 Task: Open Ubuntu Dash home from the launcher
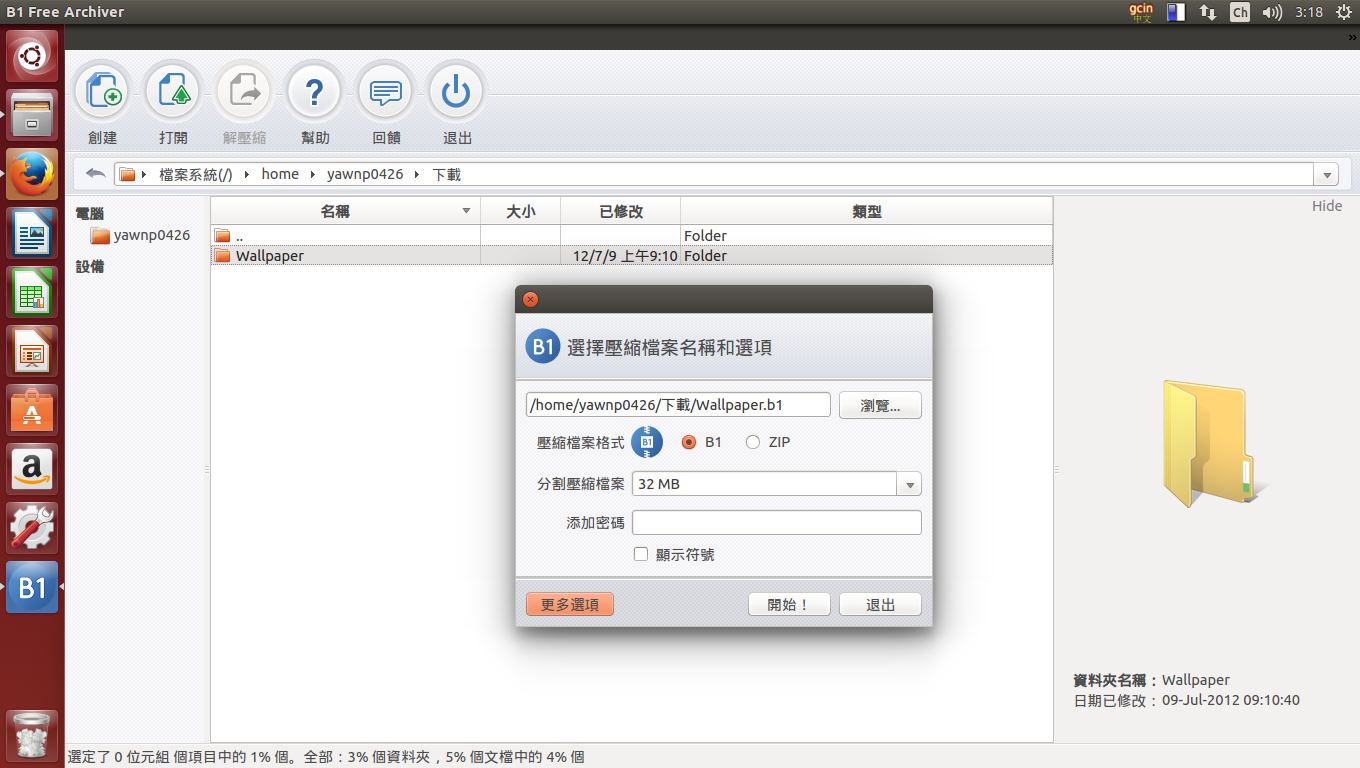click(33, 57)
